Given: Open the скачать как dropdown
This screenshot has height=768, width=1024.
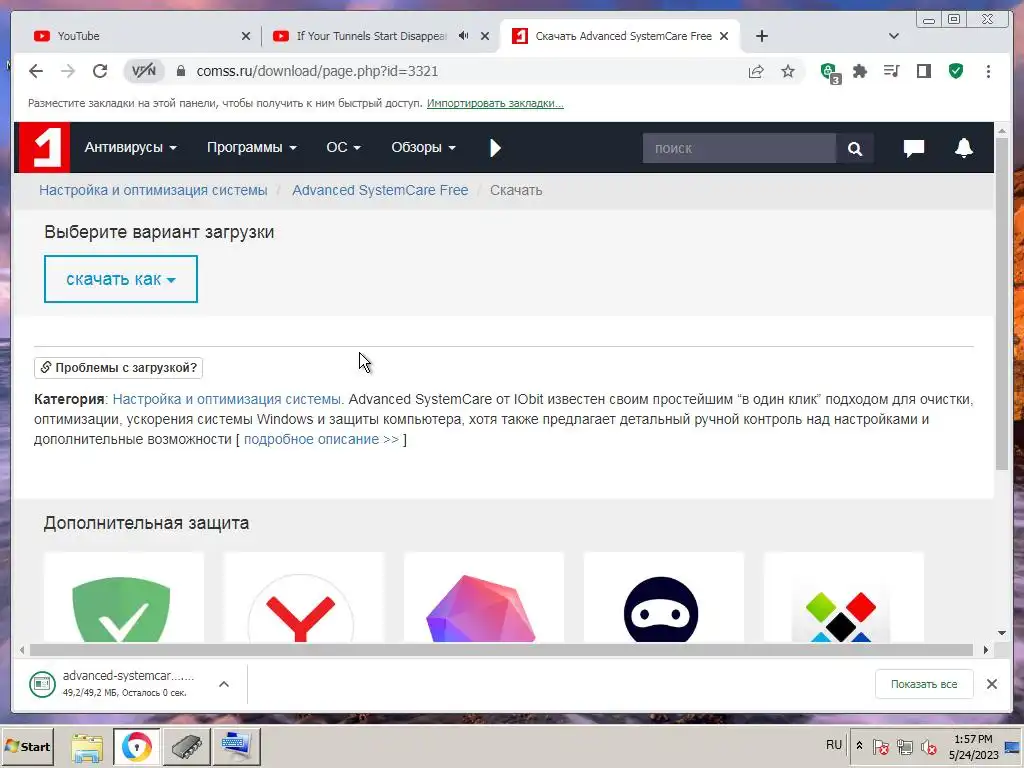Looking at the screenshot, I should 121,279.
